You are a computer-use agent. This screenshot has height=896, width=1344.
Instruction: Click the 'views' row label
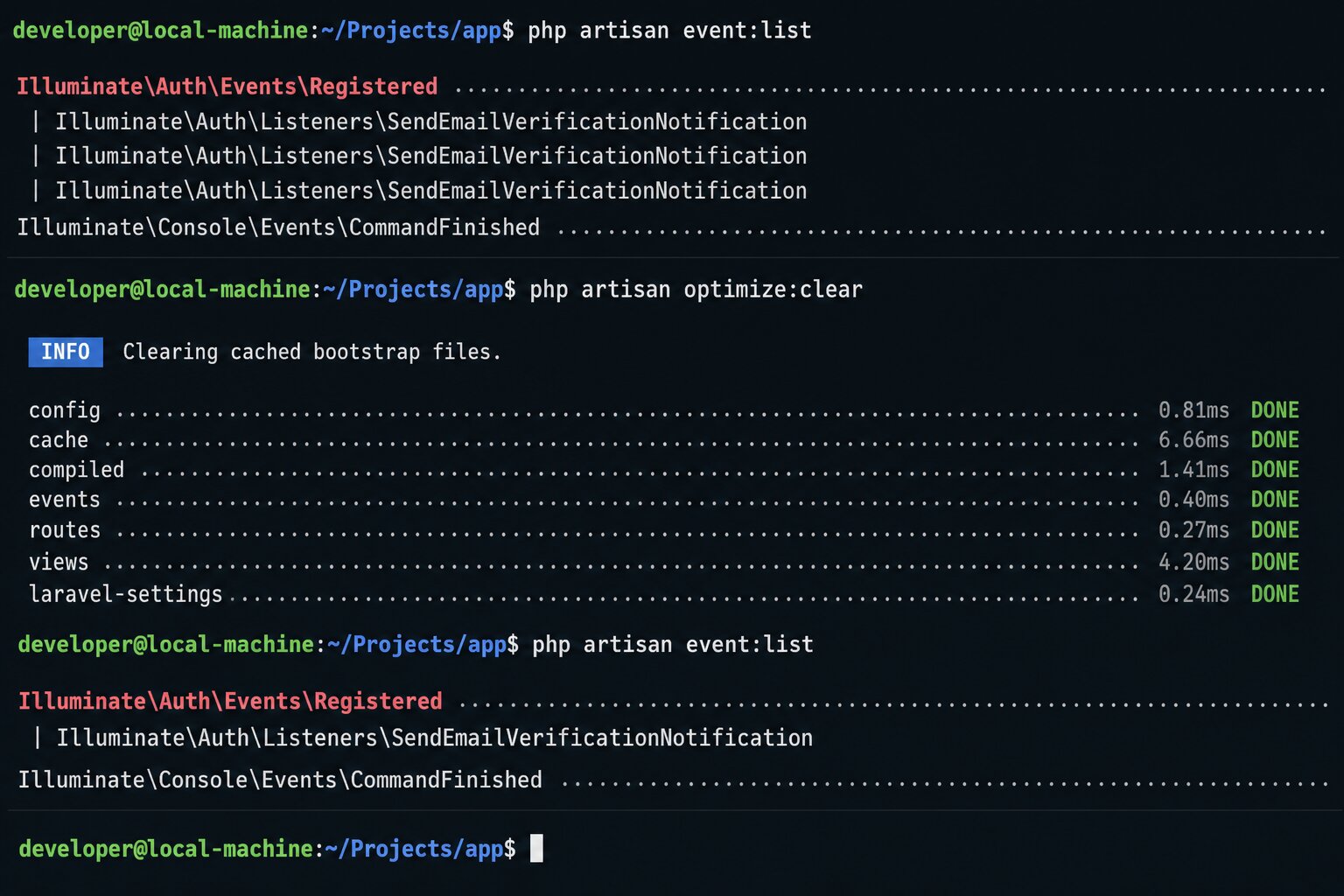(59, 562)
